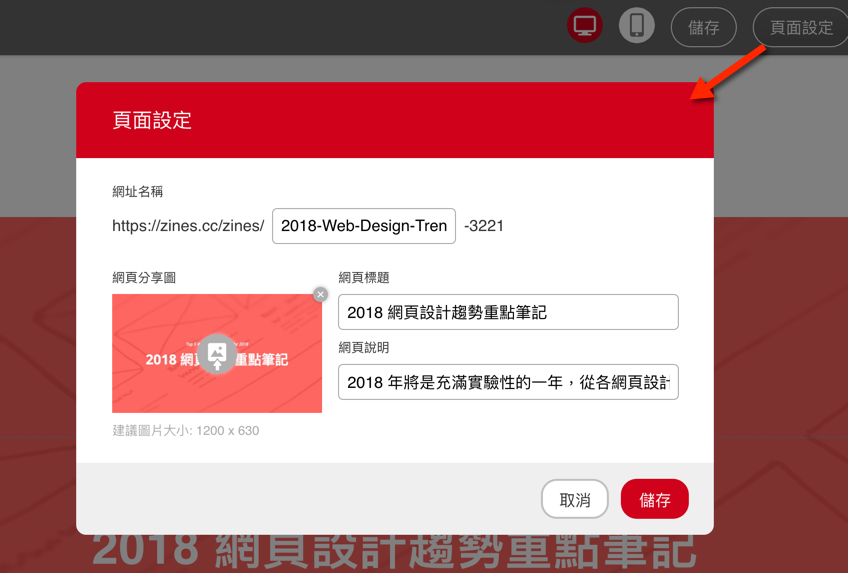Focus the URL name field for 2018-Web-Design-Tren

[364, 226]
